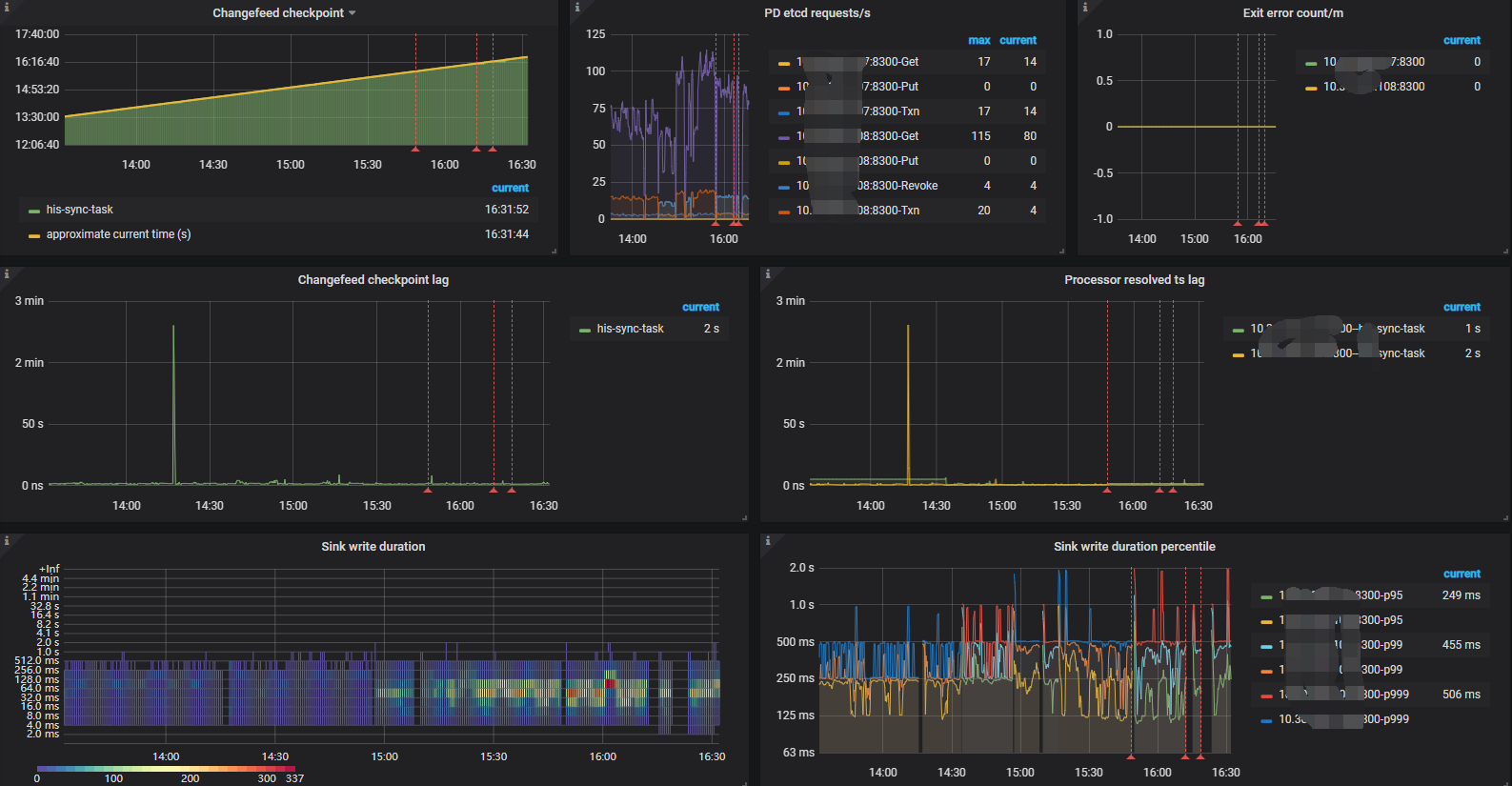
Task: Click the heatmap color scale legend bar
Action: (x=166, y=768)
